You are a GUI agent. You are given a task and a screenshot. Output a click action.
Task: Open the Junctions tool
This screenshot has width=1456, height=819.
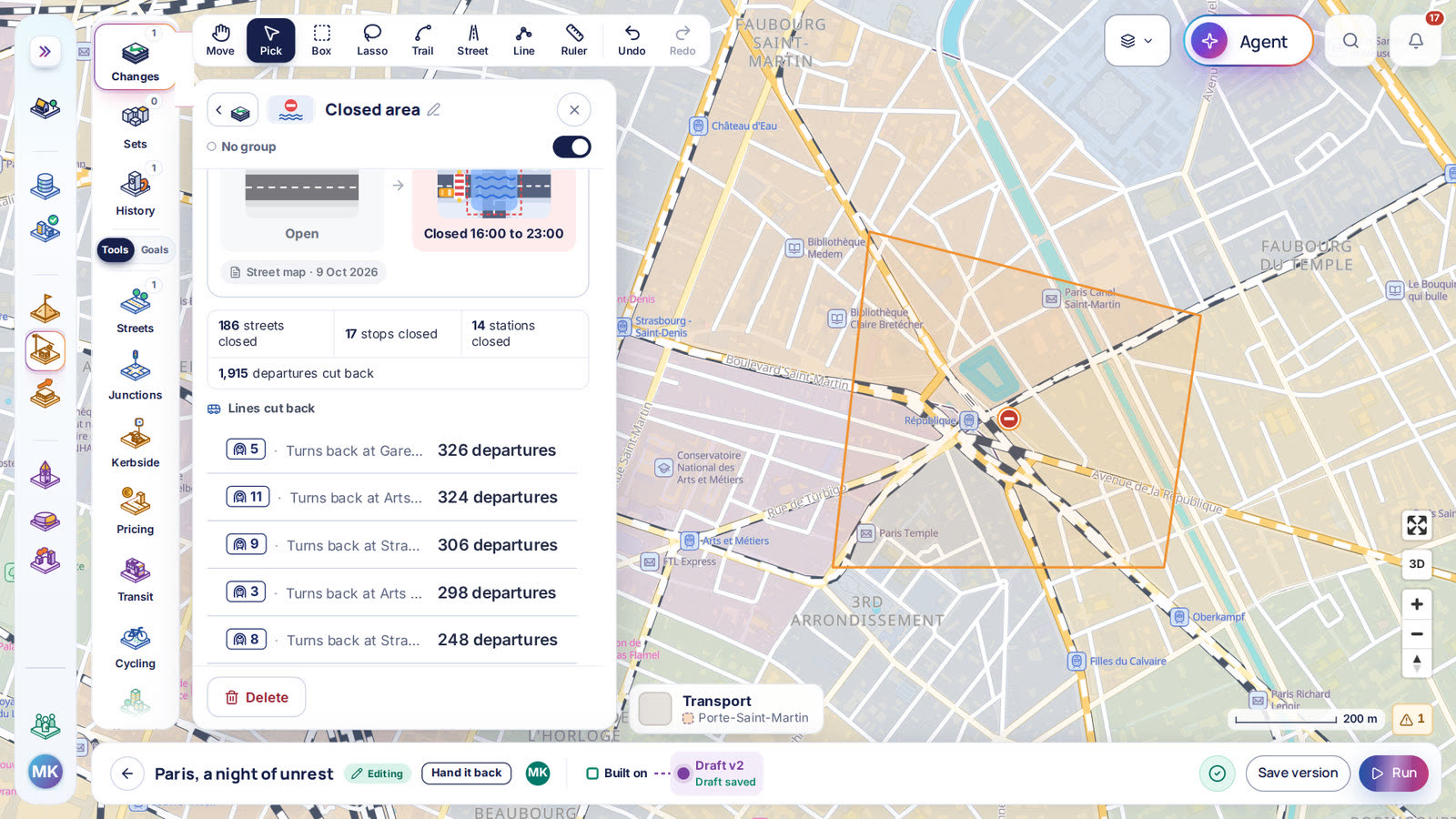(x=136, y=377)
